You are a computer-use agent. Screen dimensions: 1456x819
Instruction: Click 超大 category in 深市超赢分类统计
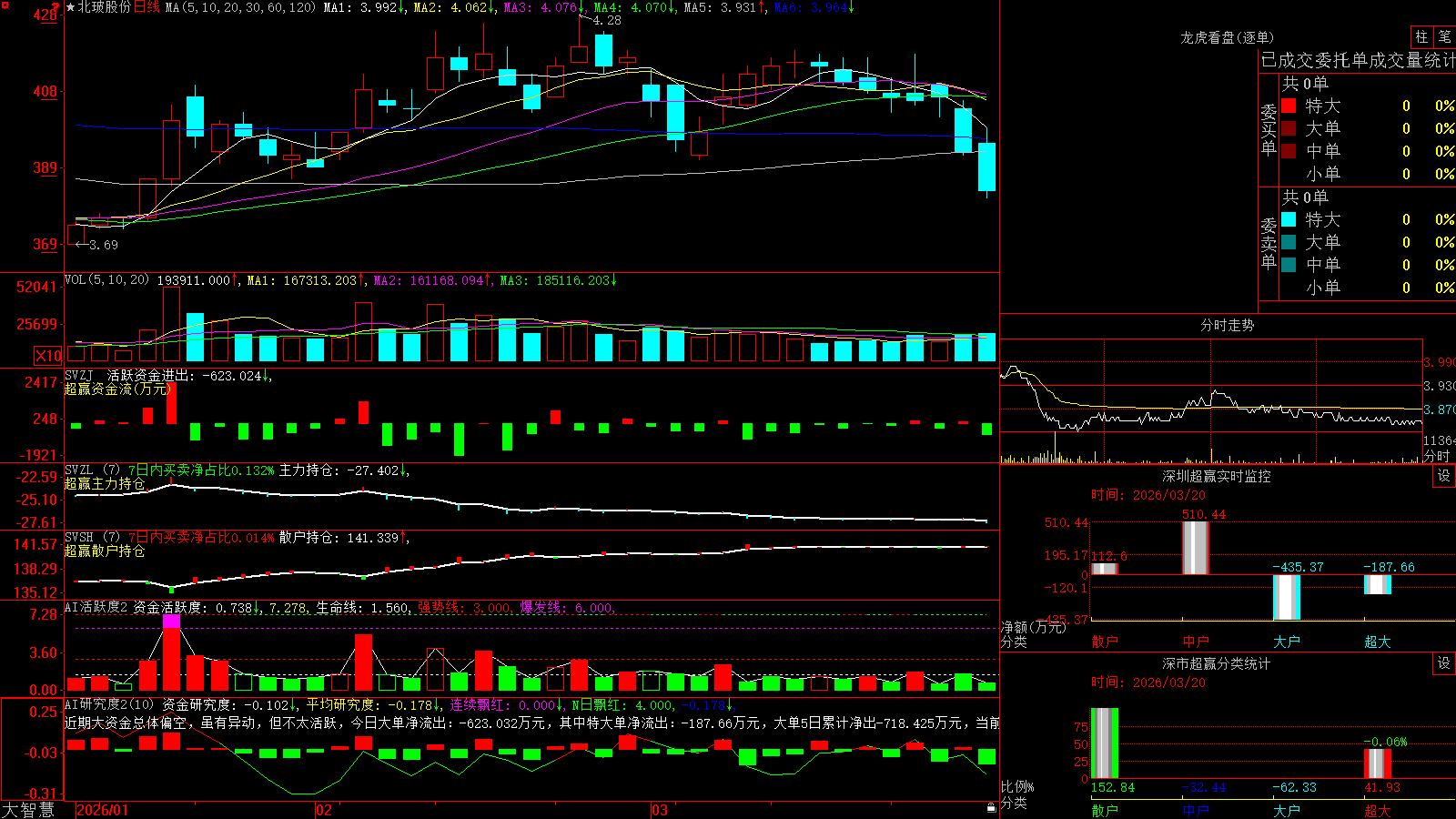click(1378, 811)
